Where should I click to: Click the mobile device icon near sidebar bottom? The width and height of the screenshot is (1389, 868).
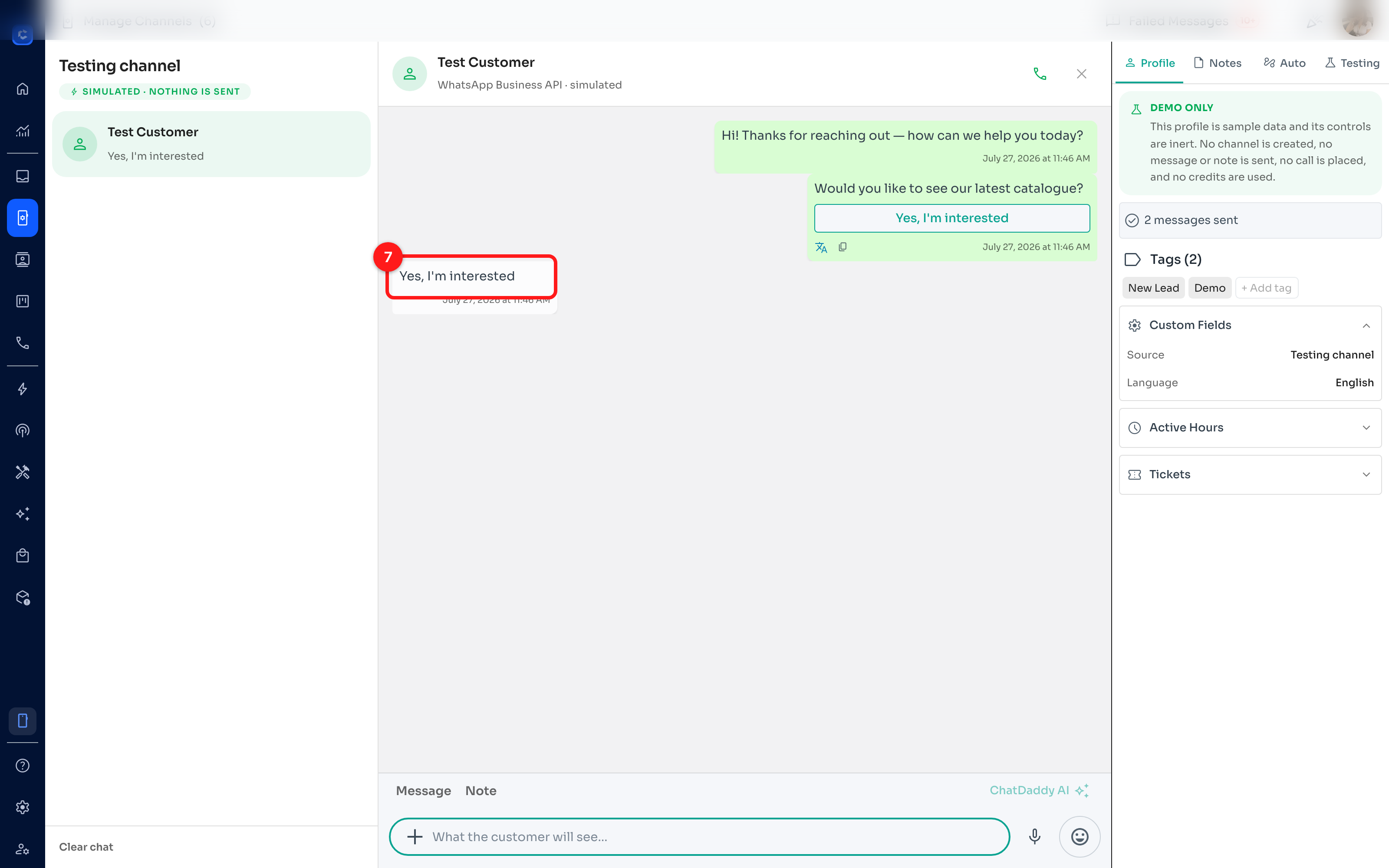(x=23, y=720)
